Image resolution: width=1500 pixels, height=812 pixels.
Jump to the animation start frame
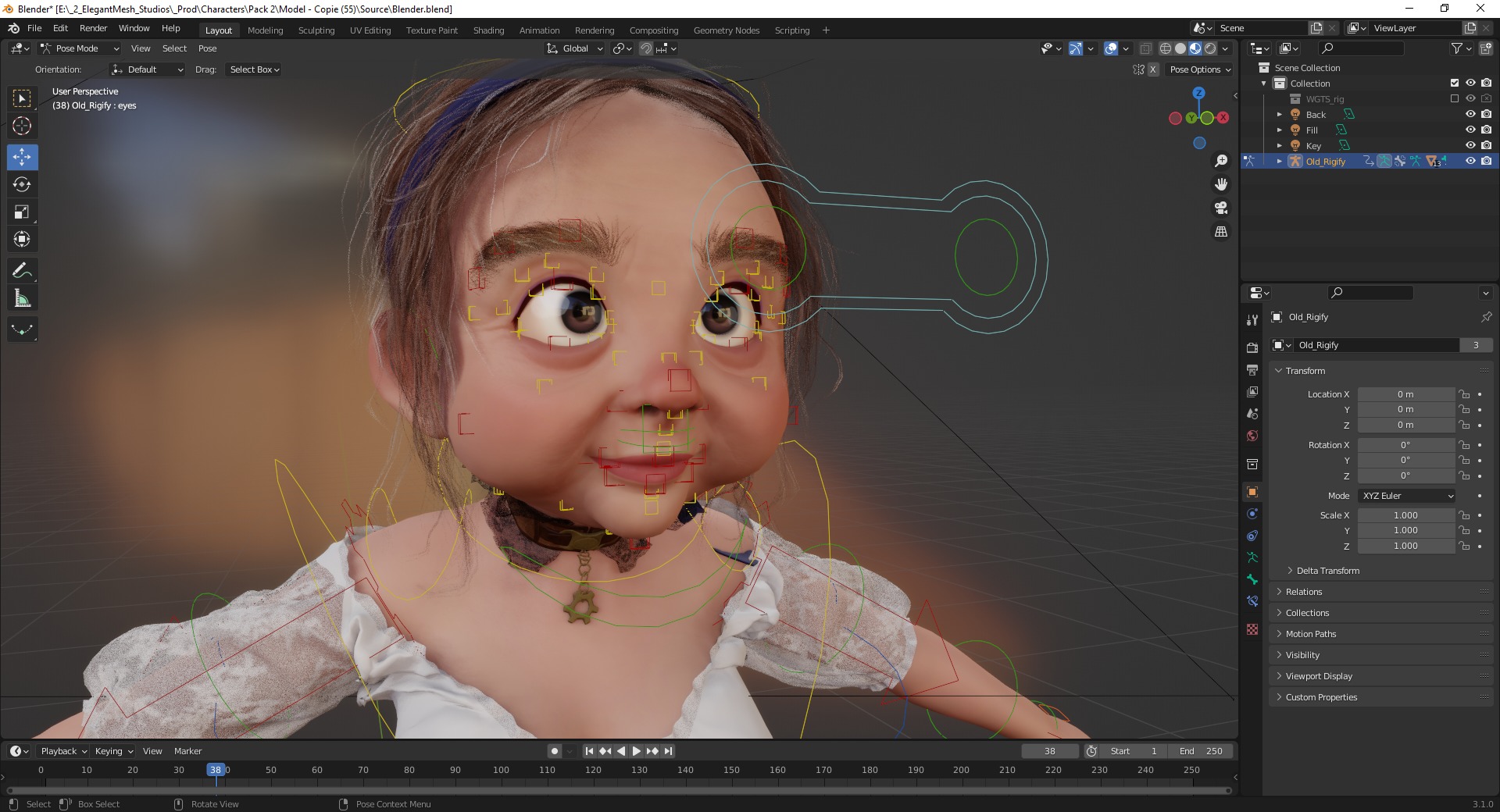click(589, 751)
